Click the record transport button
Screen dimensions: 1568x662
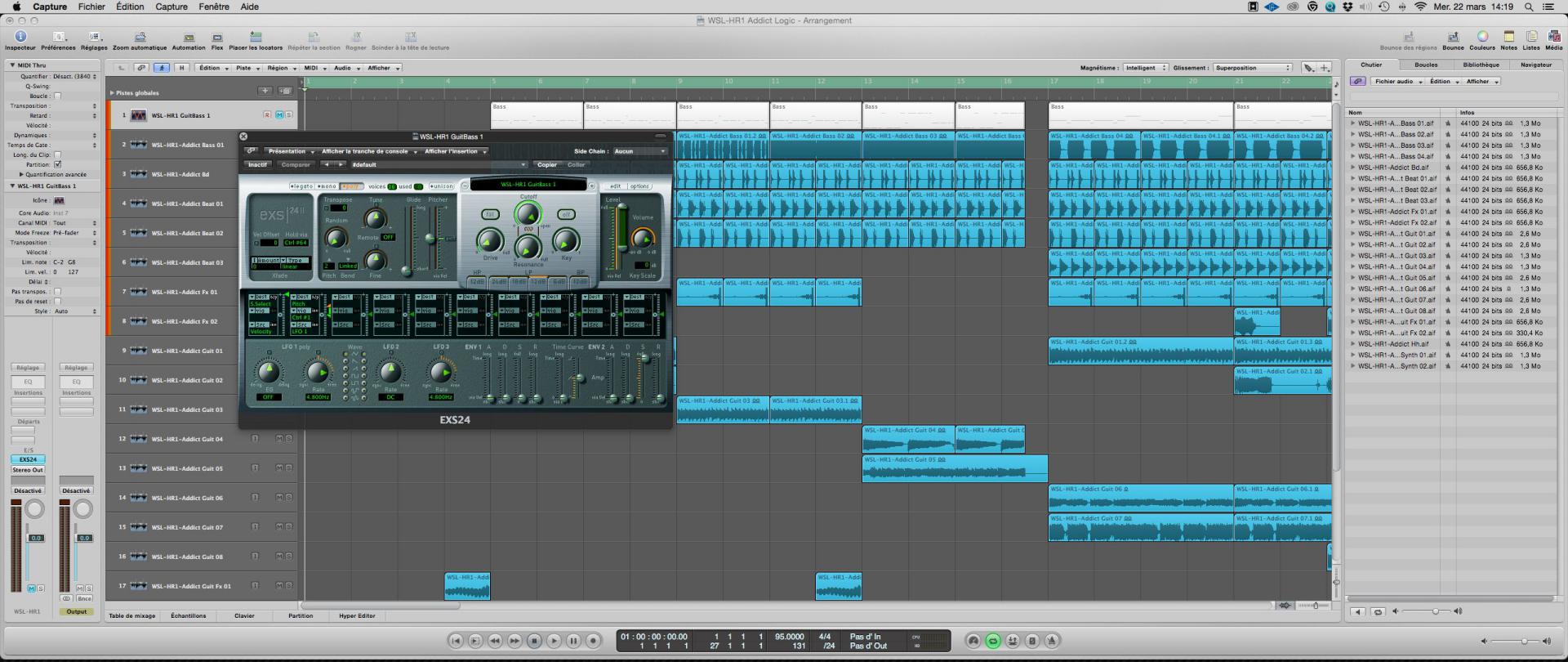593,641
